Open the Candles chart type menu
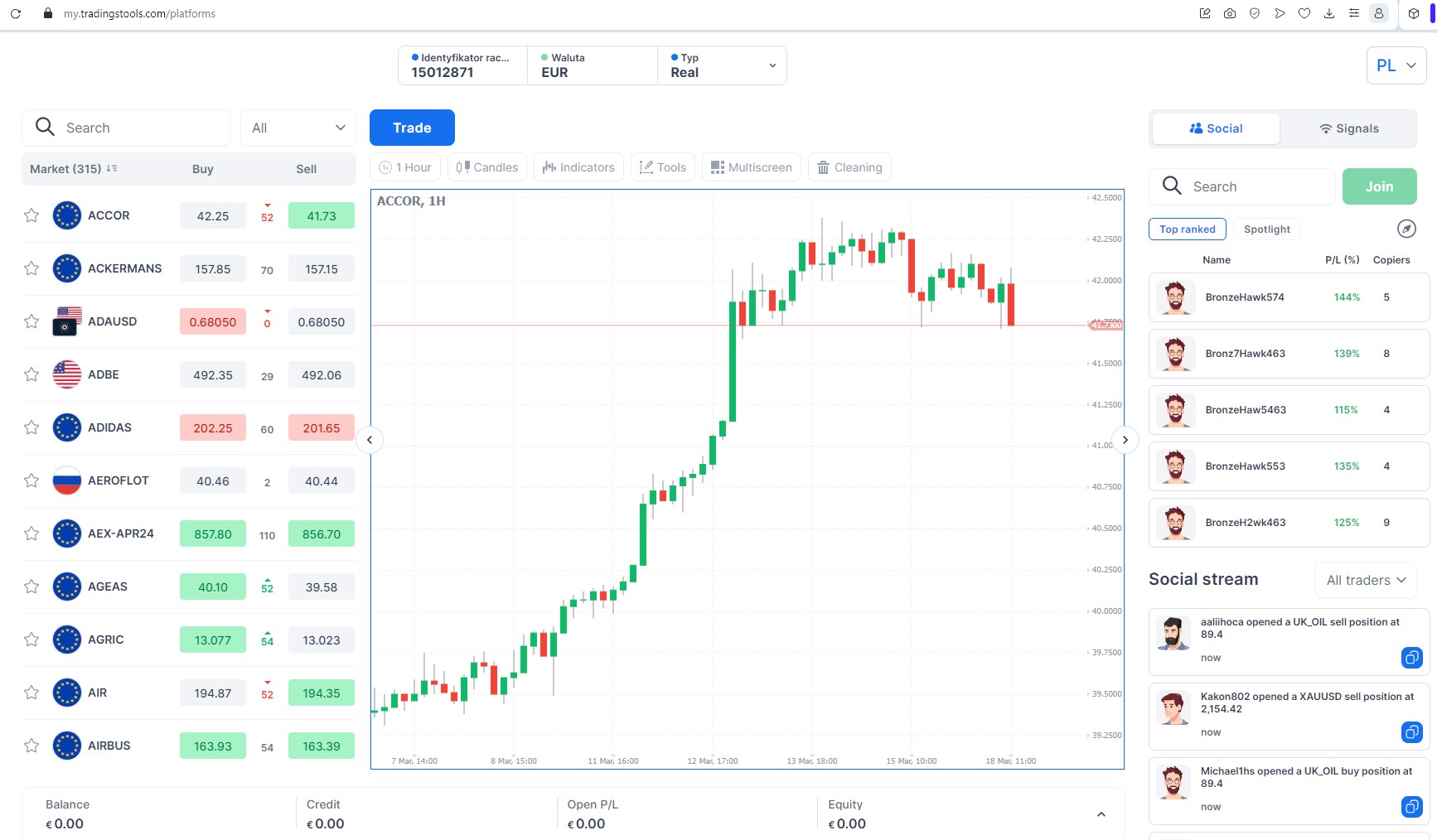Screen dimensions: 1437x840 coord(487,167)
